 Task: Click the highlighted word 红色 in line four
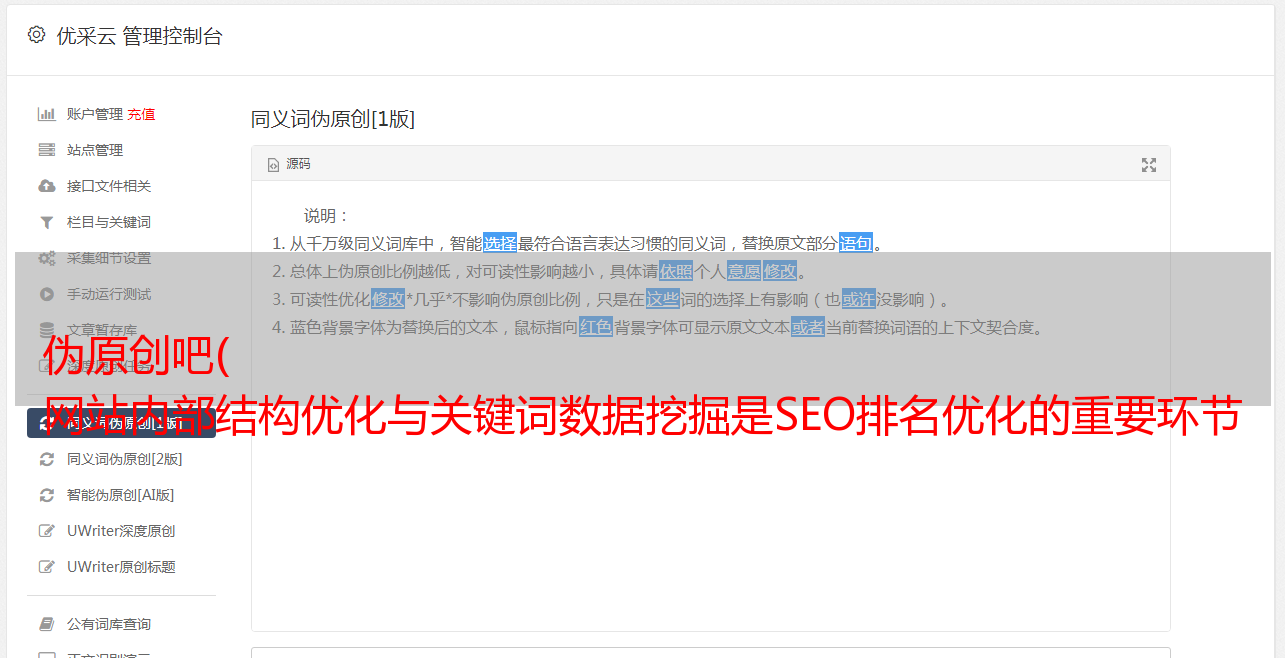[x=596, y=327]
